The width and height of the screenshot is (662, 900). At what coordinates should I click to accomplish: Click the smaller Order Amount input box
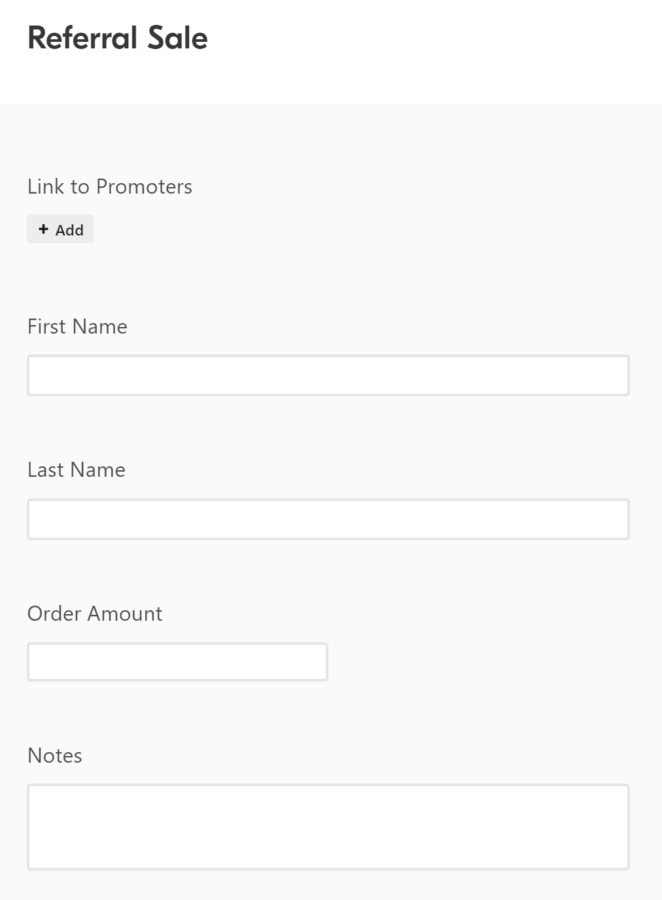(176, 661)
